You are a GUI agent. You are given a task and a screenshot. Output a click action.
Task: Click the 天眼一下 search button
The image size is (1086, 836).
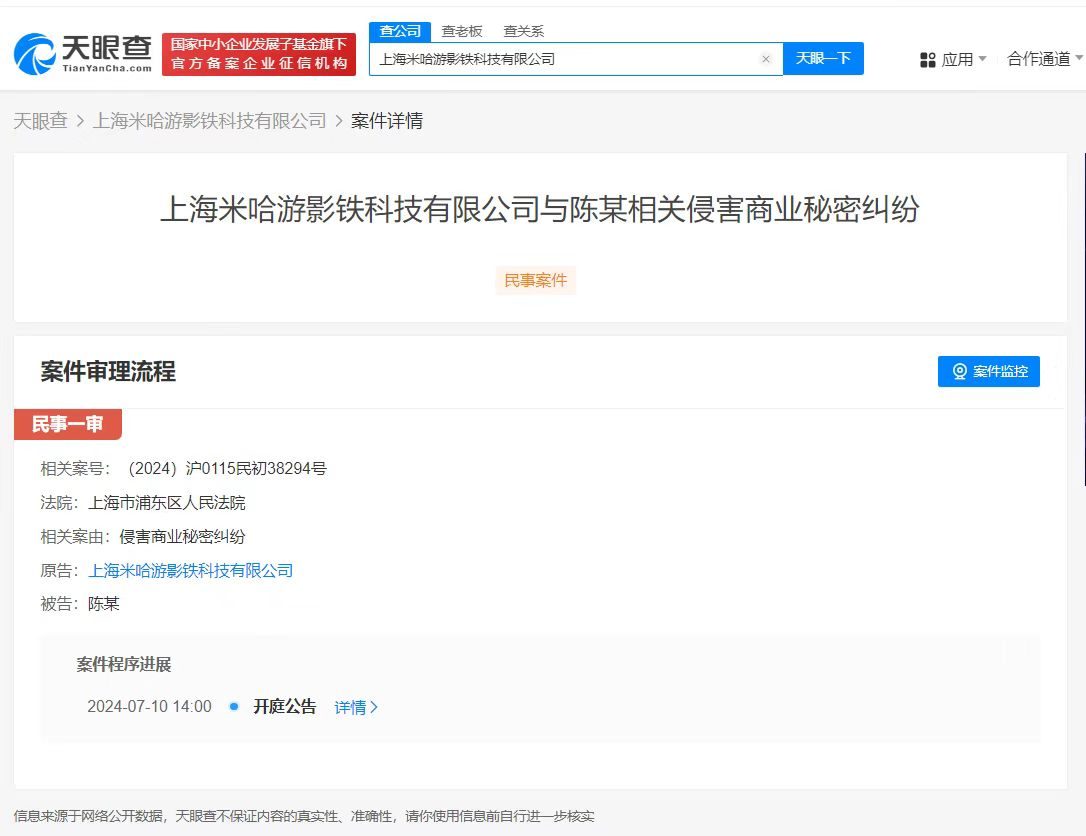pyautogui.click(x=823, y=59)
